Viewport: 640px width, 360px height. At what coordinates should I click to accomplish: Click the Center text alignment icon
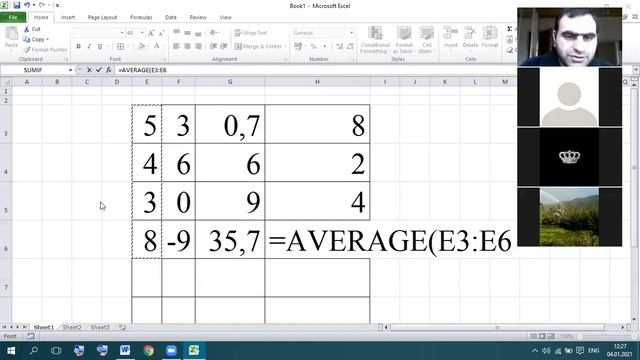point(187,47)
